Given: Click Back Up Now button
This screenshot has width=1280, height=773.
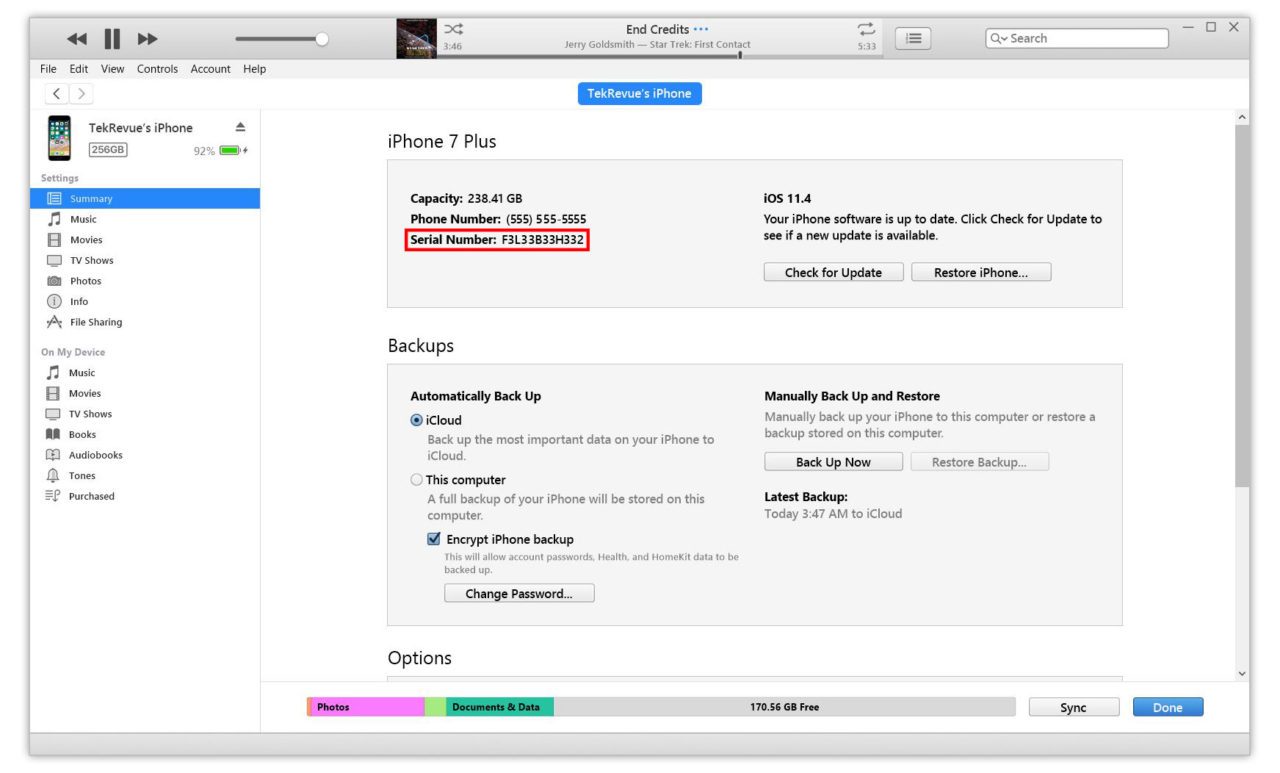Looking at the screenshot, I should 833,462.
